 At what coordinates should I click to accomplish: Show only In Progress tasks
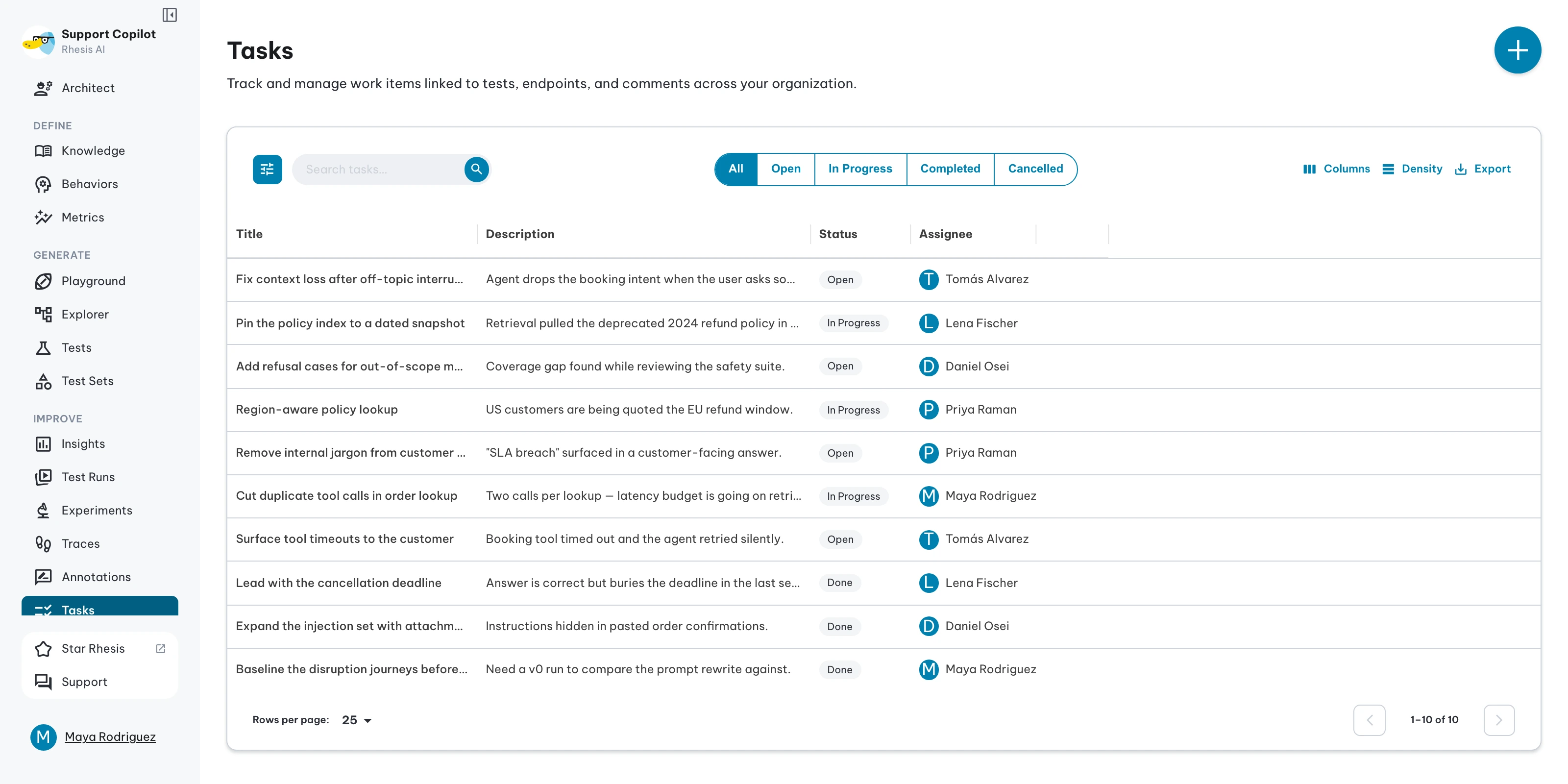(x=859, y=169)
